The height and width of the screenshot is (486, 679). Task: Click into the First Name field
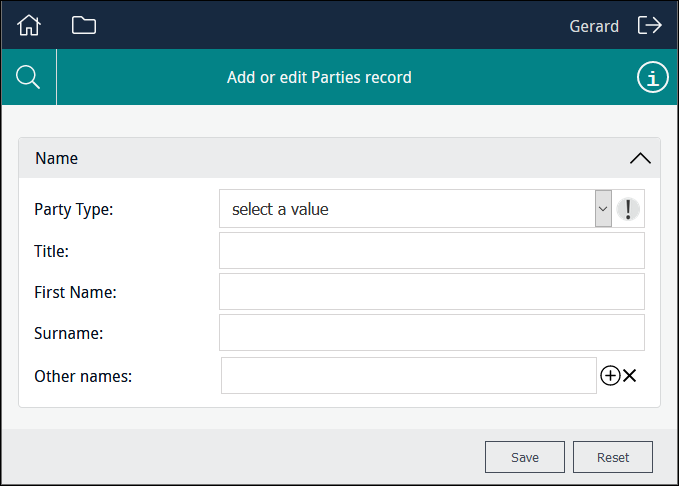point(431,292)
